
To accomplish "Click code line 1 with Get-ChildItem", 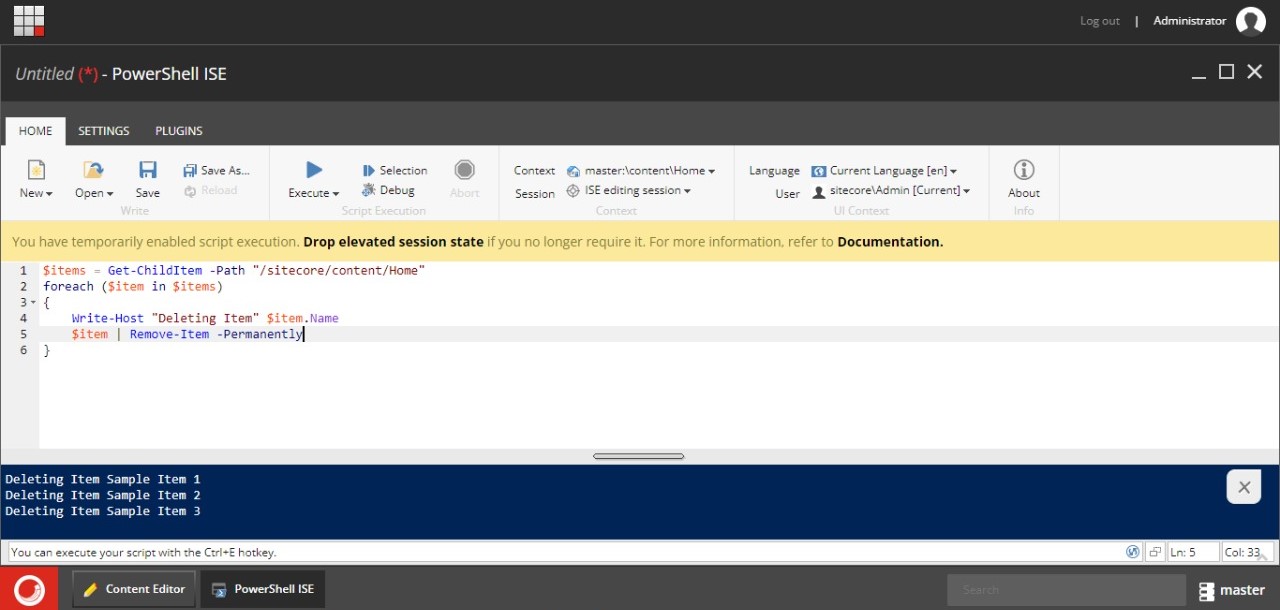I will coord(234,270).
